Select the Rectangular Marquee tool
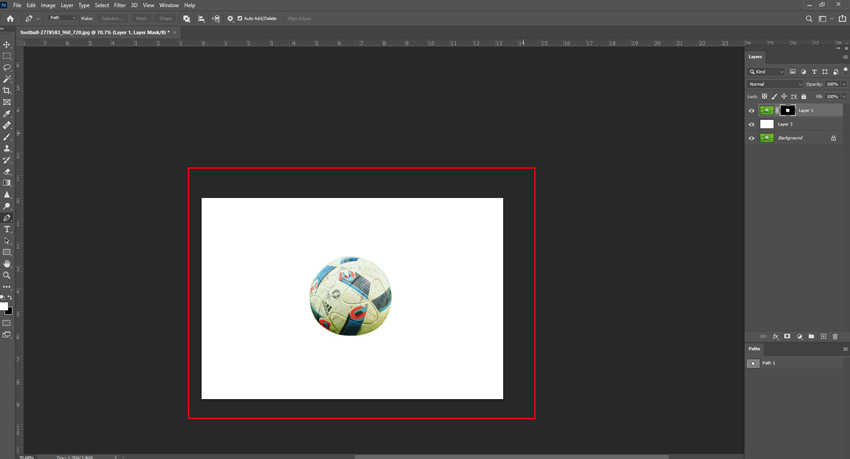The width and height of the screenshot is (850, 459). (7, 56)
